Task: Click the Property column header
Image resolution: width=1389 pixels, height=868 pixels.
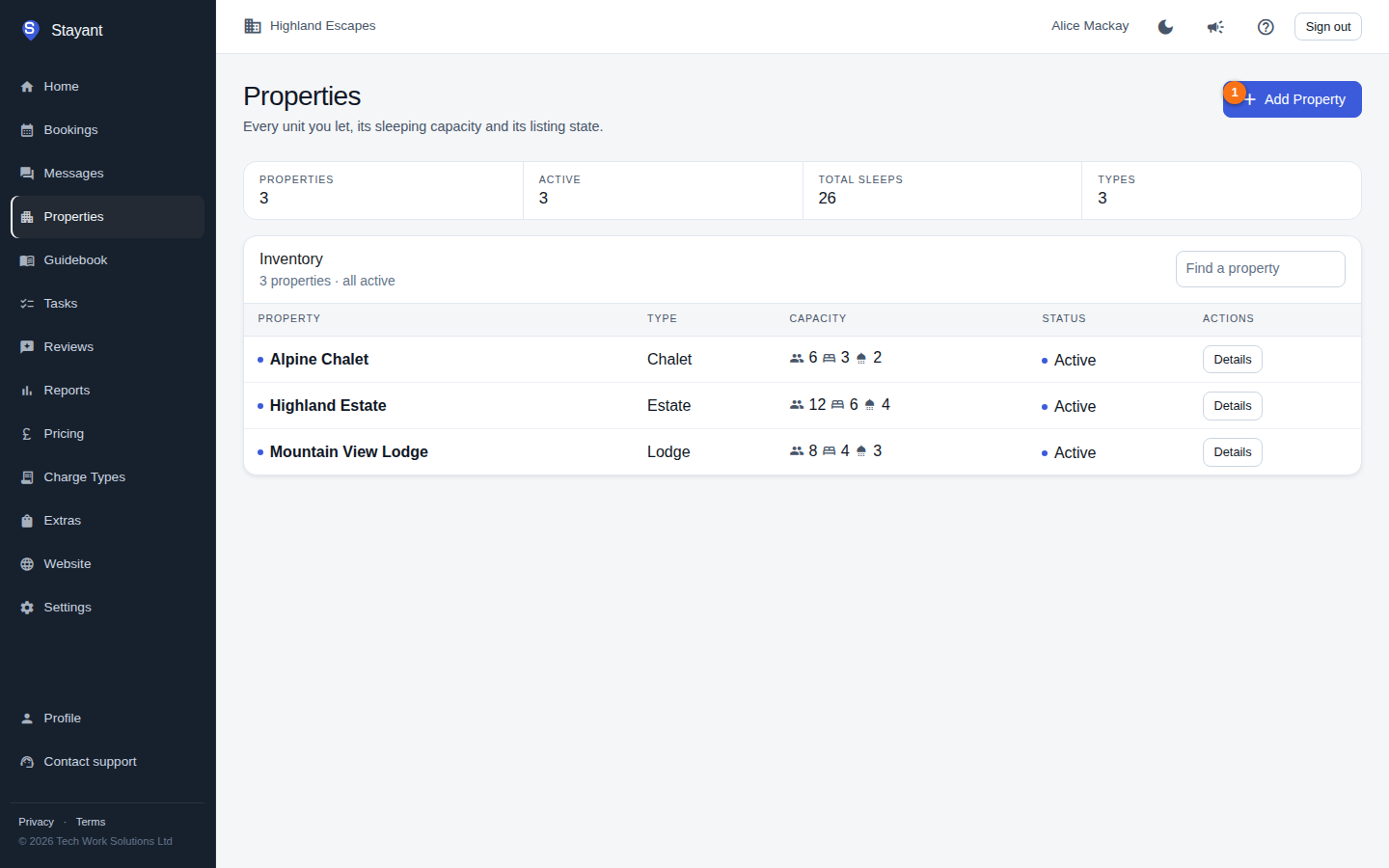Action: coord(289,318)
